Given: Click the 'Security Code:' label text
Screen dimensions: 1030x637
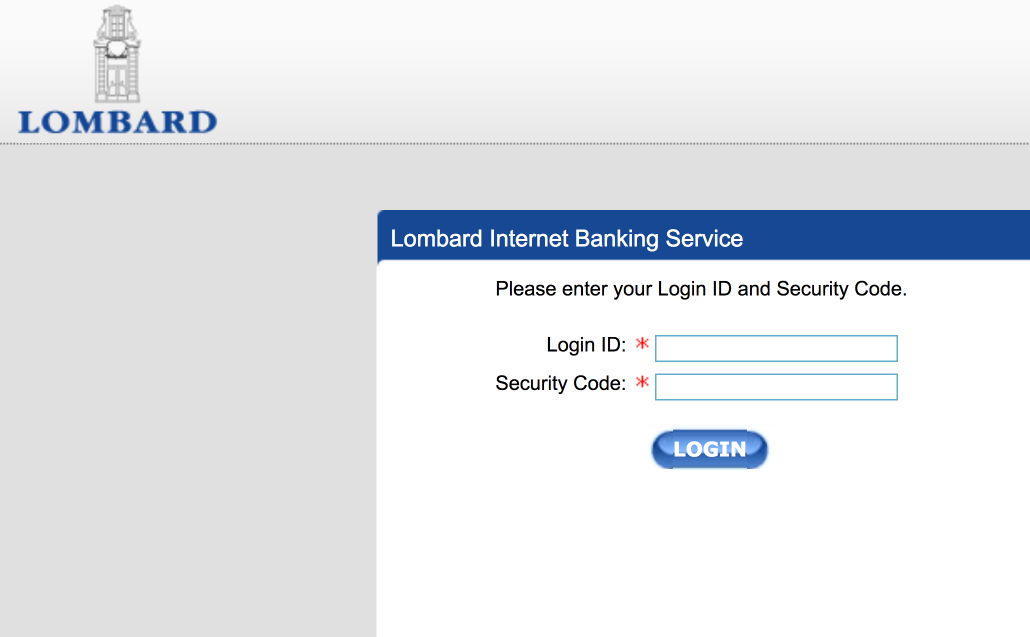Looking at the screenshot, I should click(x=560, y=383).
